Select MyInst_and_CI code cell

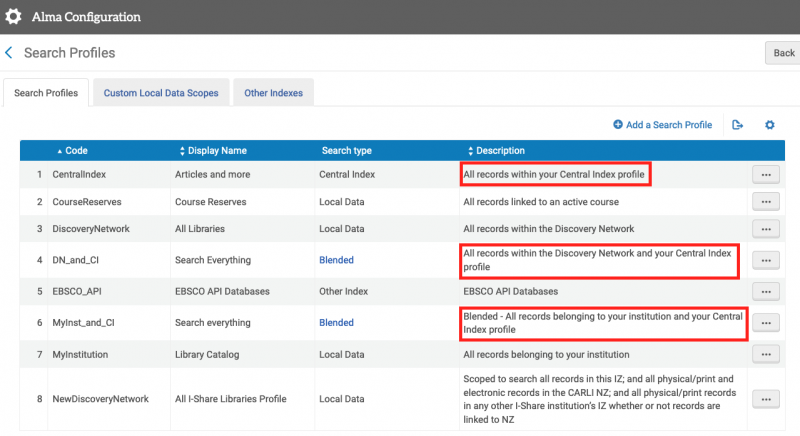83,323
